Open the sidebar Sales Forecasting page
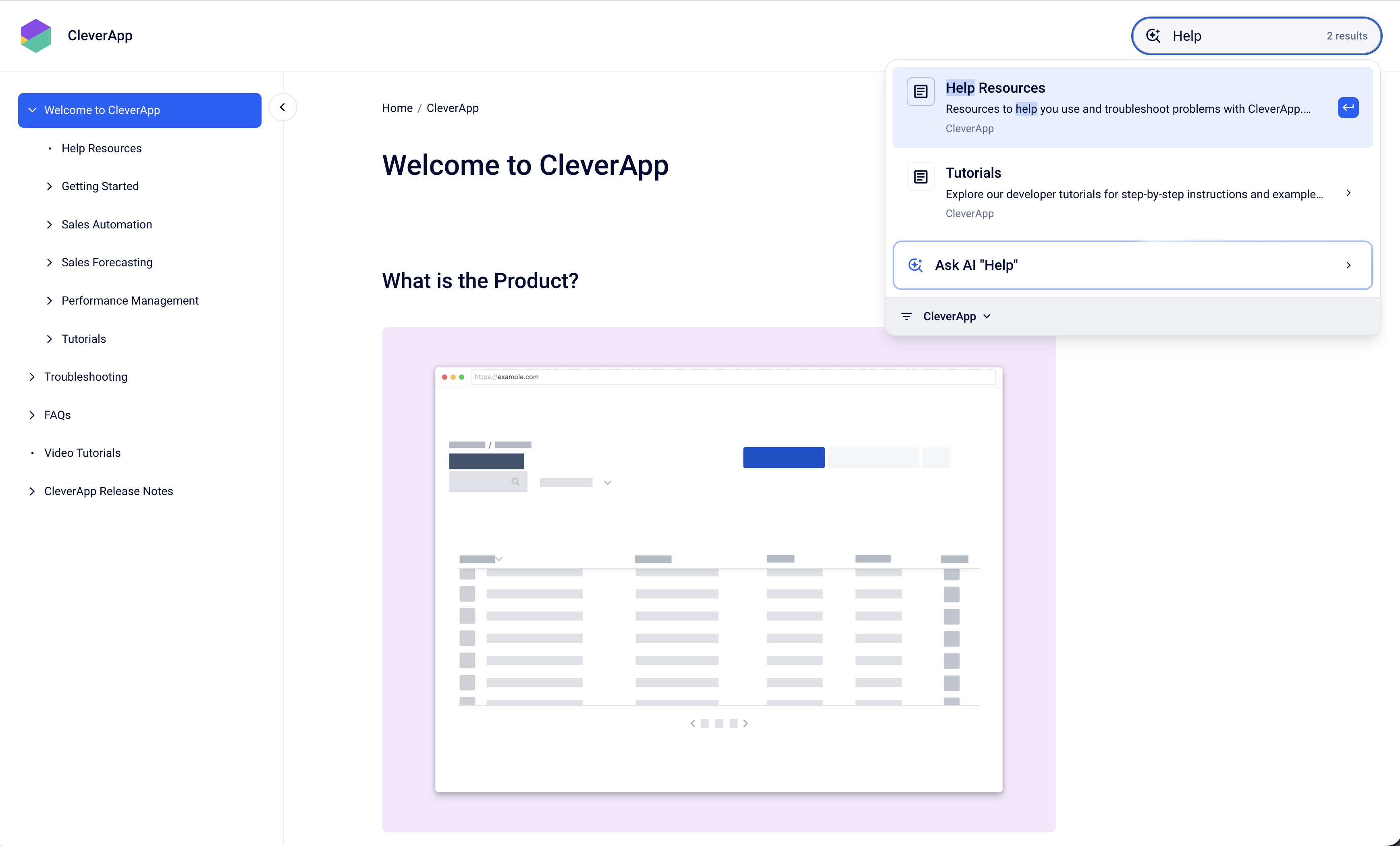Image resolution: width=1400 pixels, height=846 pixels. 107,263
